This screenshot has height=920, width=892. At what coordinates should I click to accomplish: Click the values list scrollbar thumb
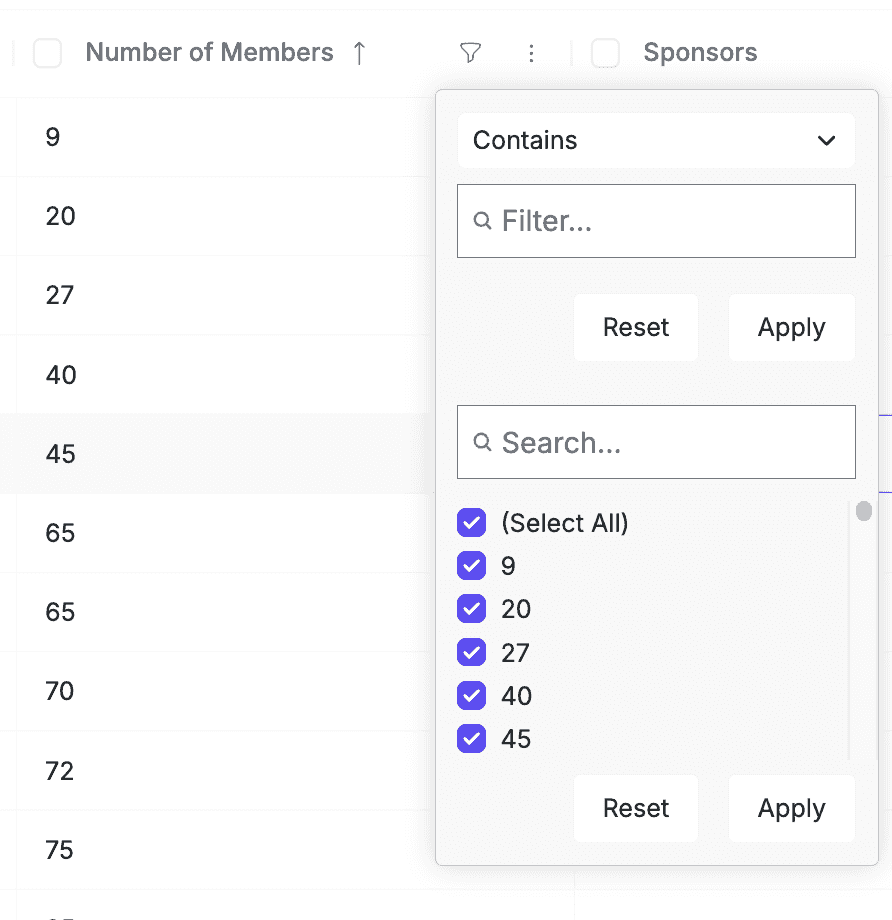tap(864, 512)
